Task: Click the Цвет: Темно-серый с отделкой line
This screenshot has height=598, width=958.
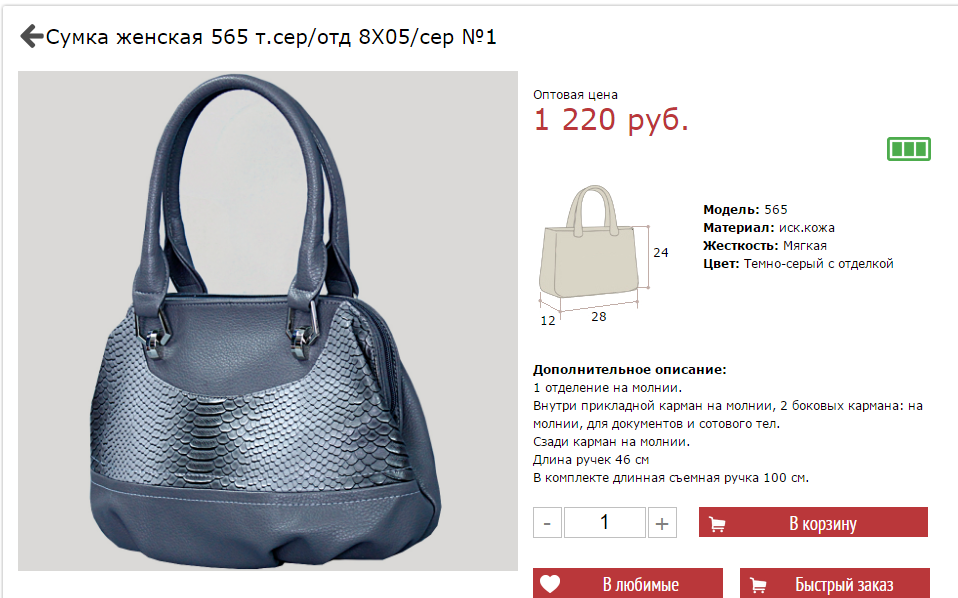Action: [x=798, y=264]
